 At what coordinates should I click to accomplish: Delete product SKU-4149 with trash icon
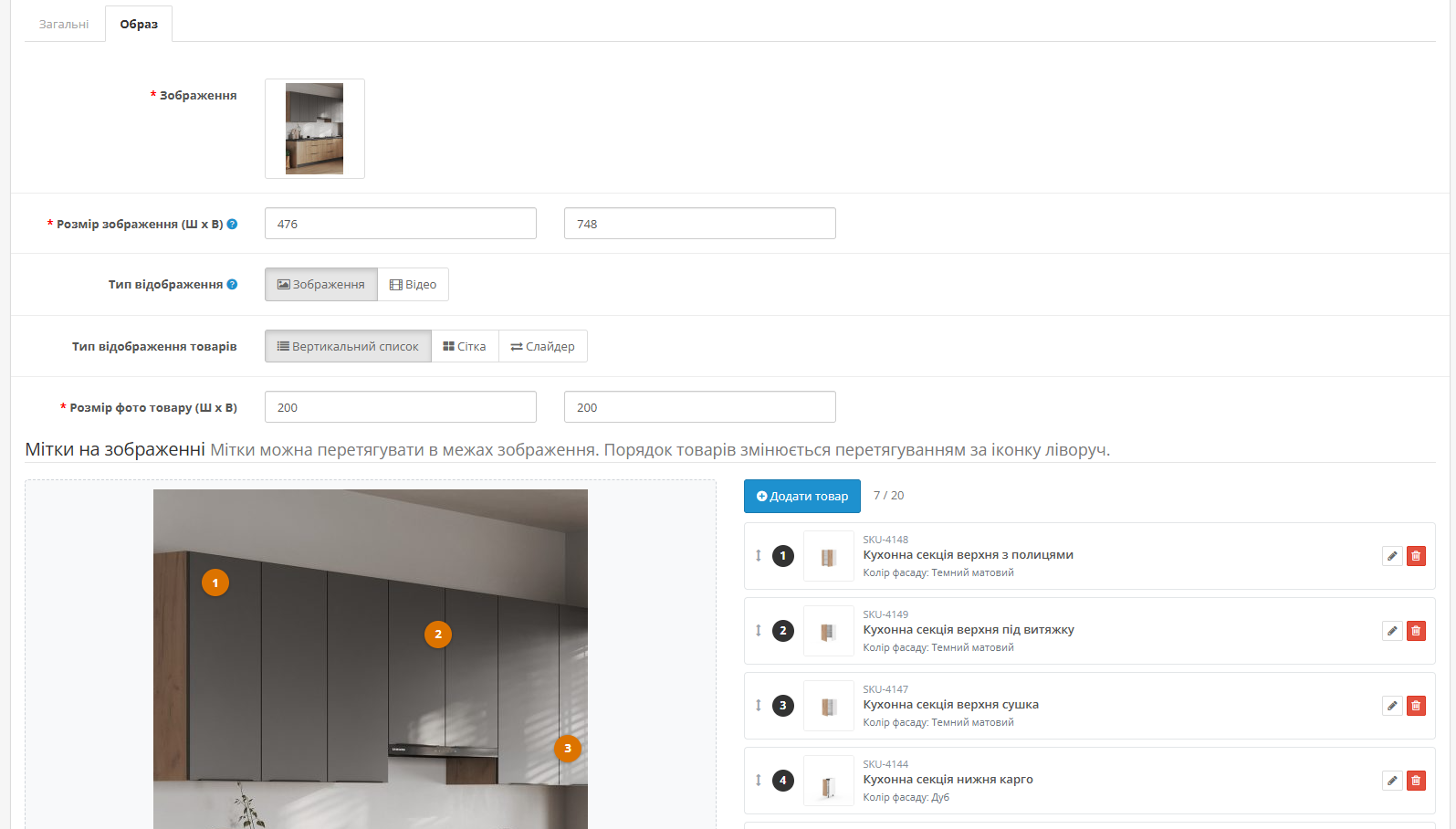click(x=1416, y=631)
